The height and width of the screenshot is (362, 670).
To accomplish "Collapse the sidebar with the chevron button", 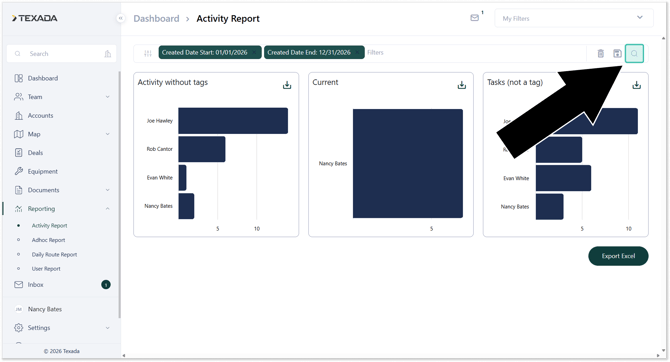I will [120, 18].
